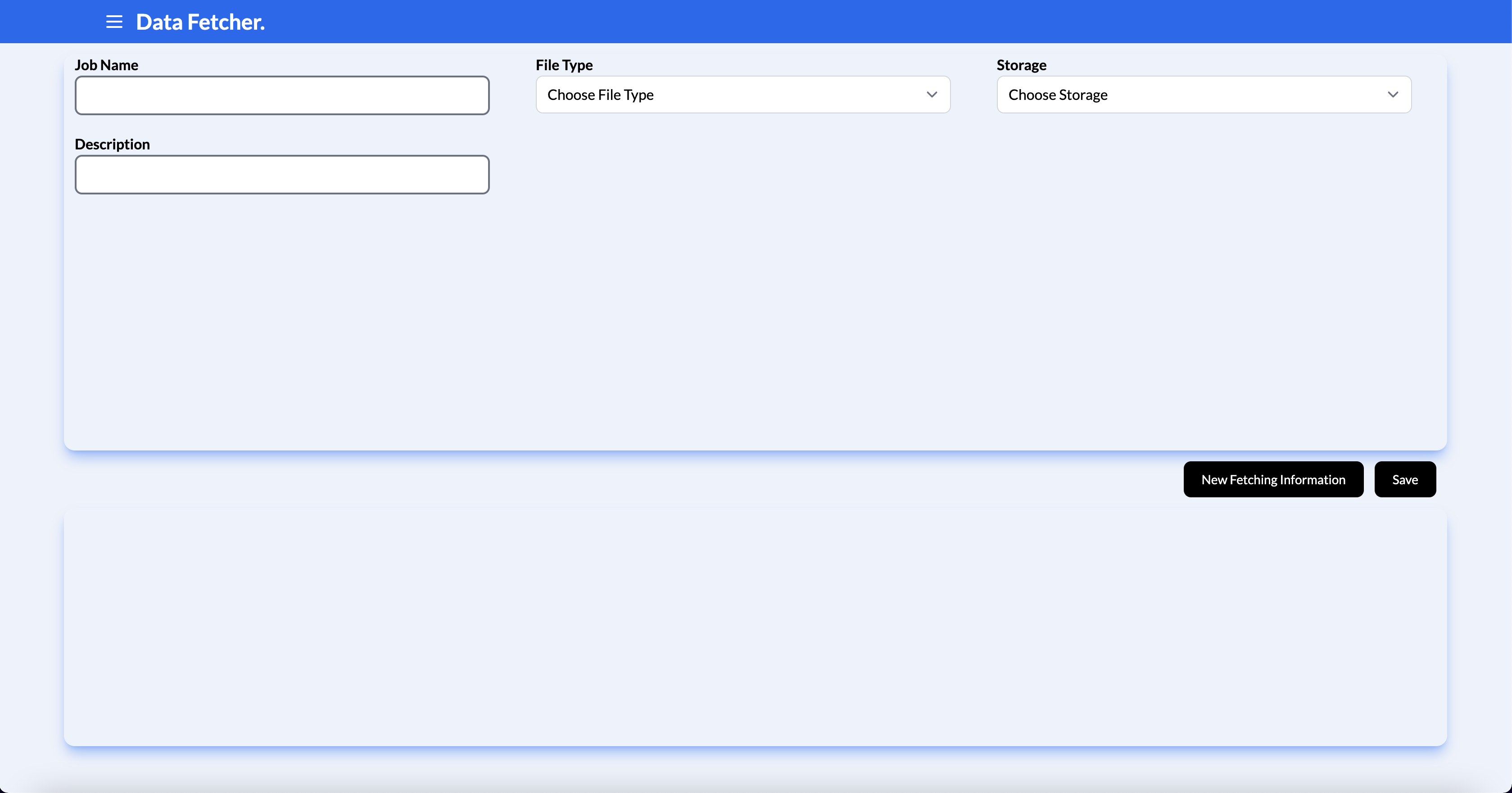Image resolution: width=1512 pixels, height=793 pixels.
Task: Open the hamburger navigation menu
Action: [x=113, y=22]
